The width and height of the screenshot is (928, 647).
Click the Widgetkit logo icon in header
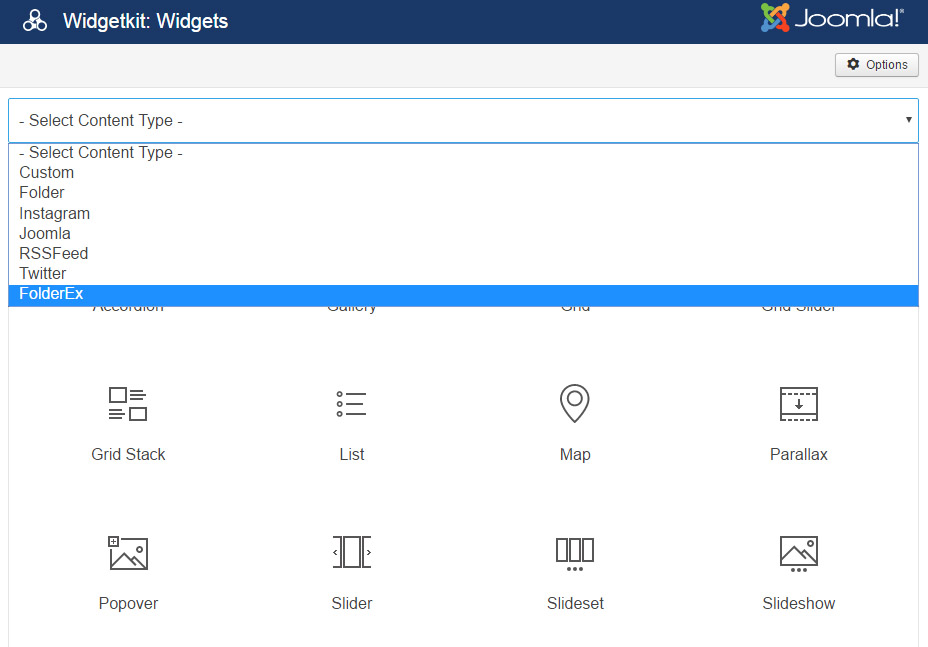pos(35,21)
